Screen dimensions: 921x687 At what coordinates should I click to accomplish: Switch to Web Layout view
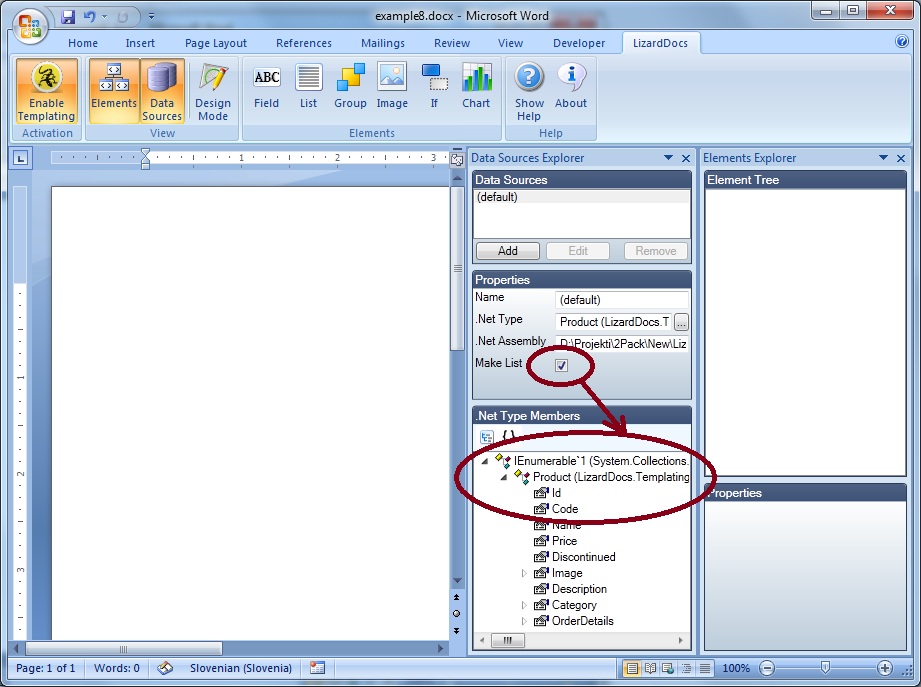(668, 668)
